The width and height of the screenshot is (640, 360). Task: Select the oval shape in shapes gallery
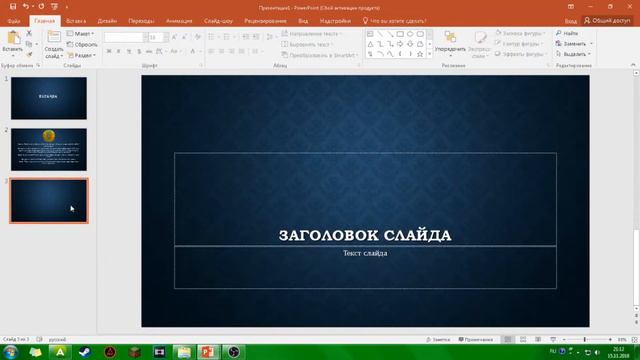tap(410, 34)
